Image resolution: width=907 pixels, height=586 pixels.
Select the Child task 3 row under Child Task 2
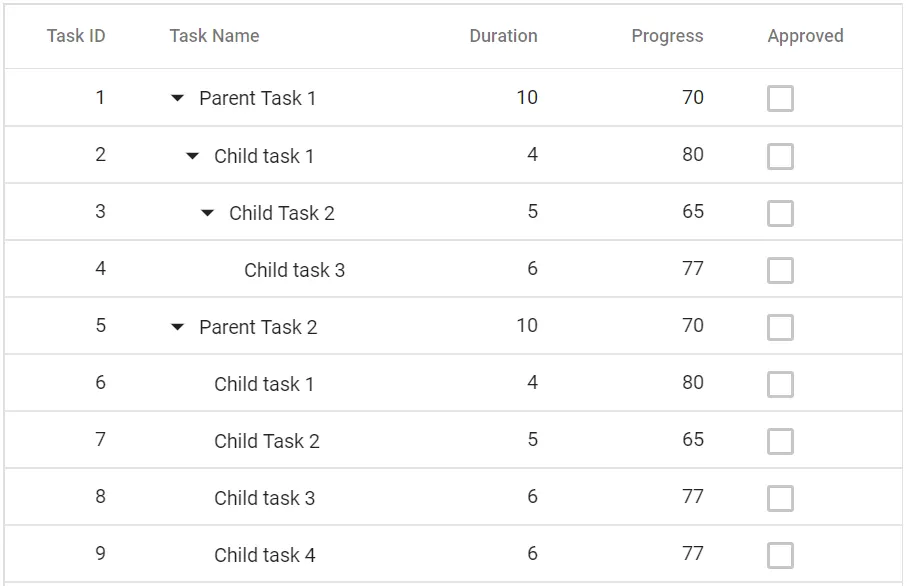pyautogui.click(x=295, y=269)
